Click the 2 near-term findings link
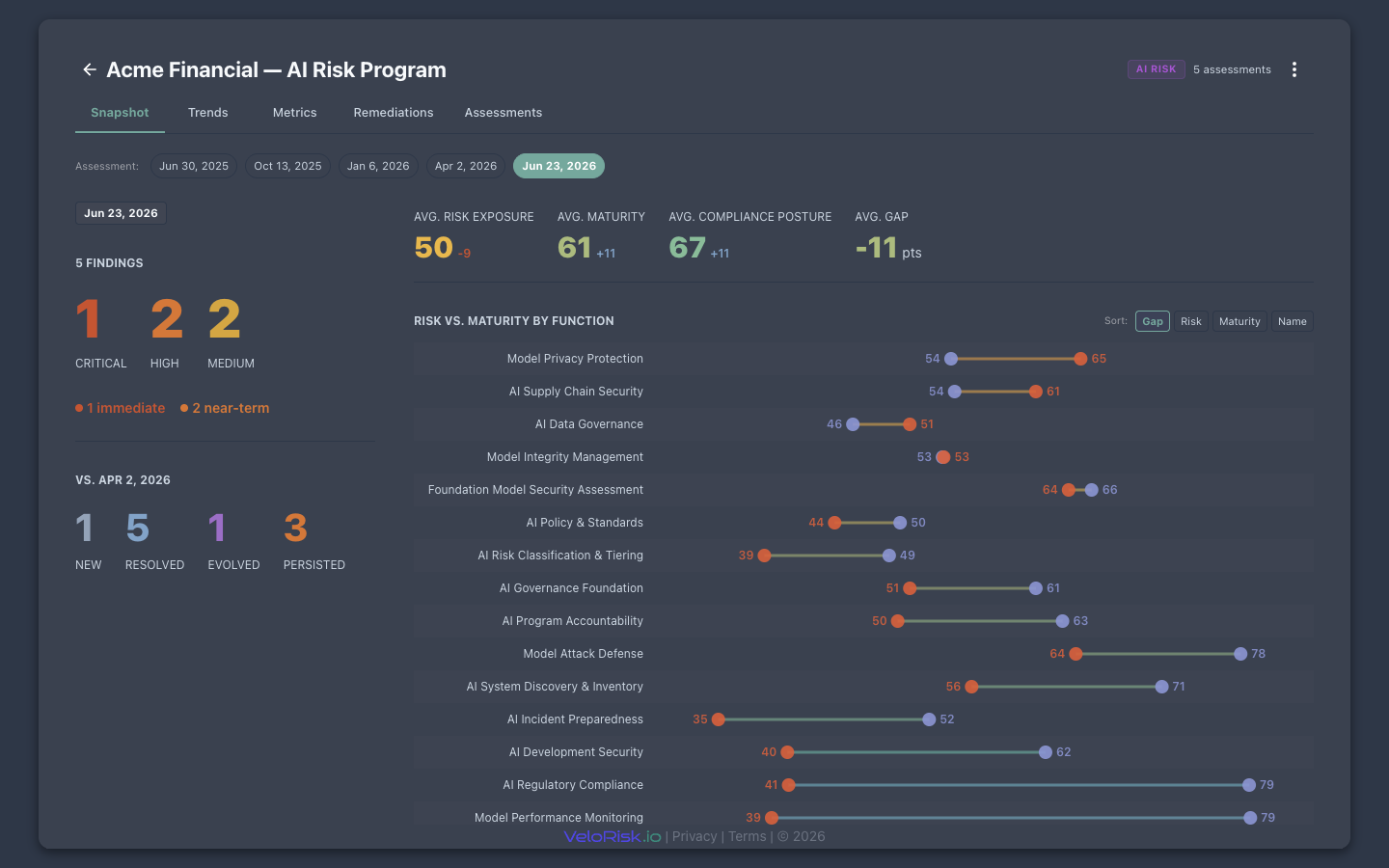 click(225, 408)
